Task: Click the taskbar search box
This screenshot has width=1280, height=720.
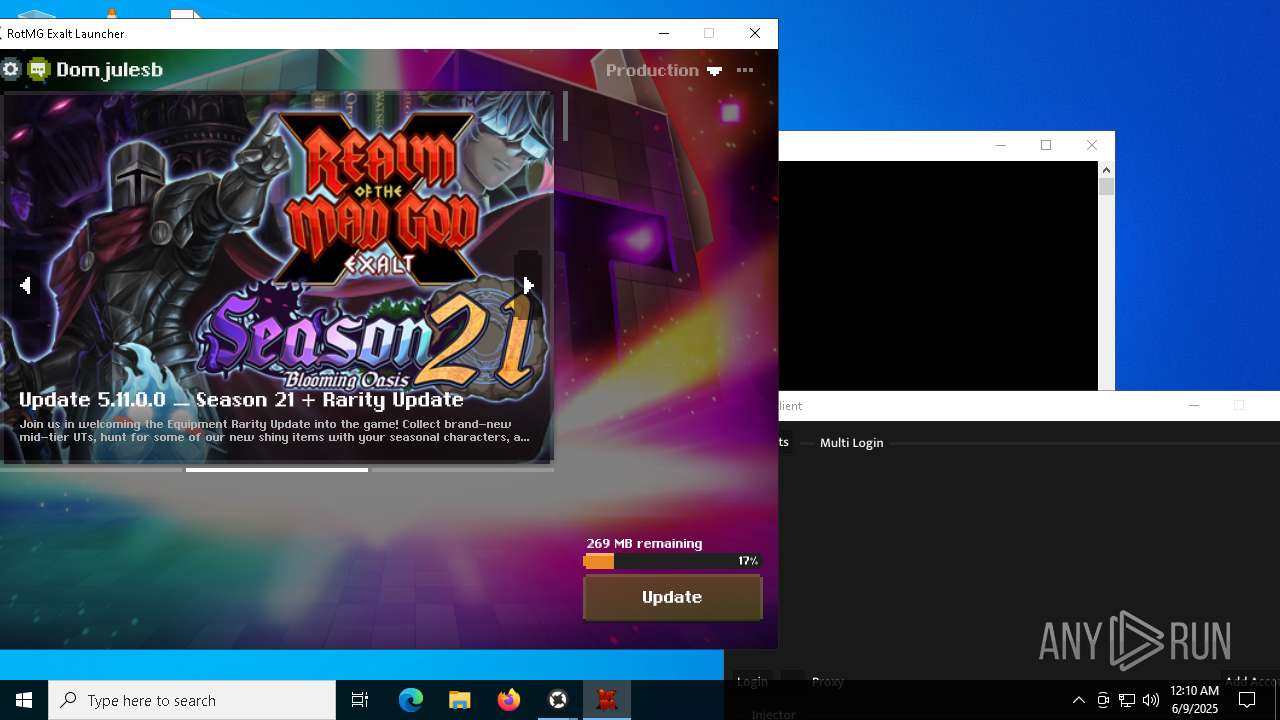Action: (192, 700)
